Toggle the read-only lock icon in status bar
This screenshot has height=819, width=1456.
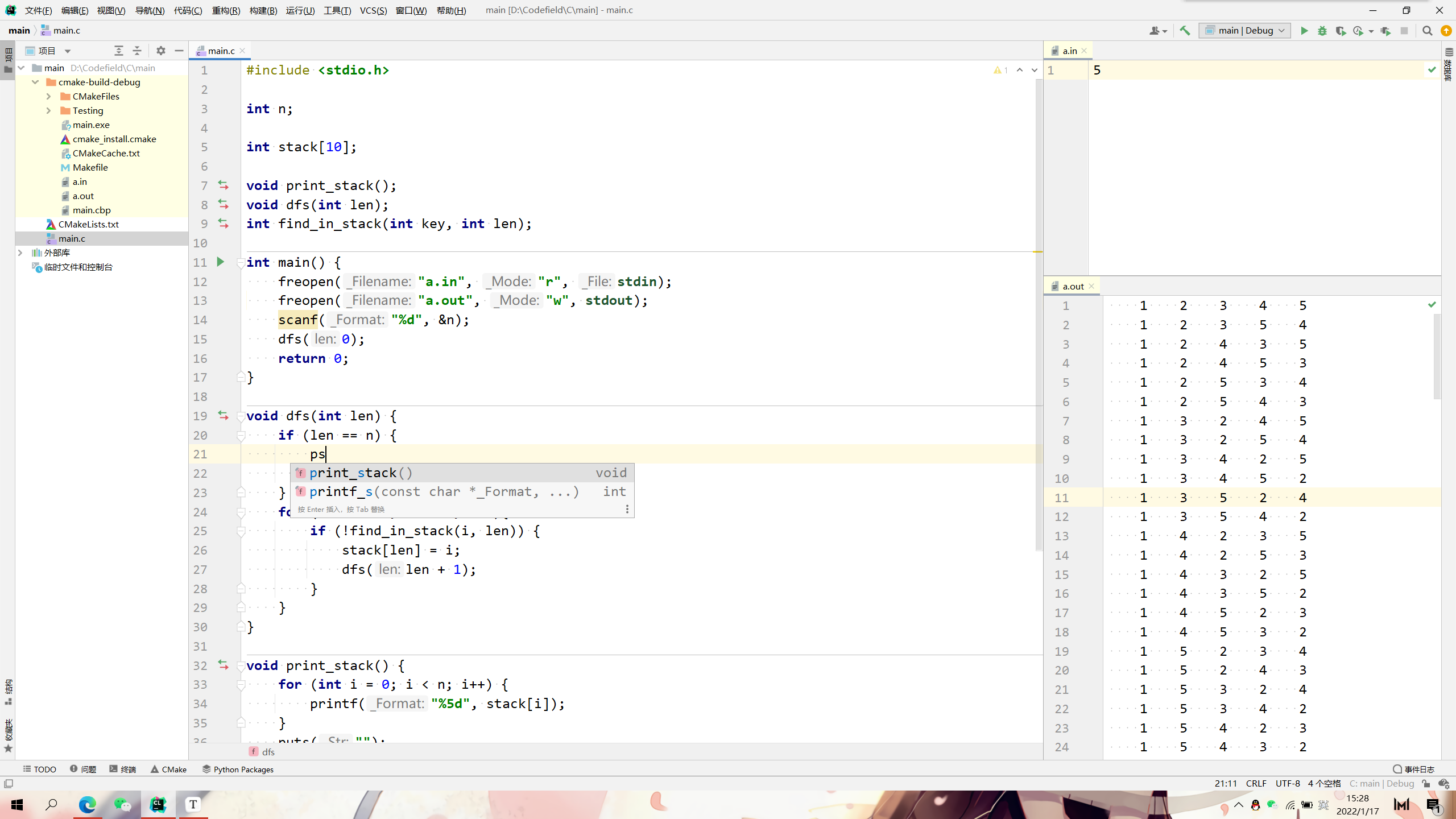click(1426, 783)
